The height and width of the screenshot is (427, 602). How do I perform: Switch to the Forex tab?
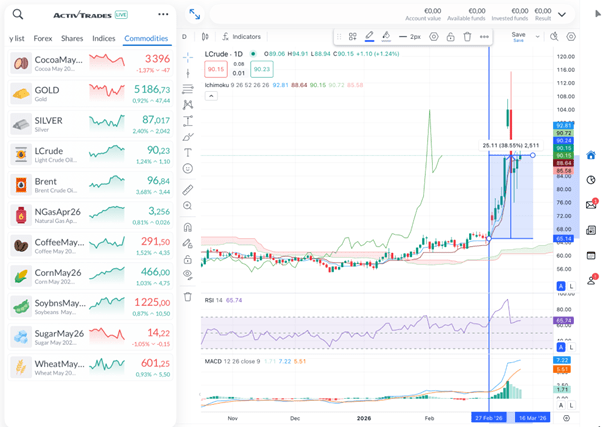43,38
